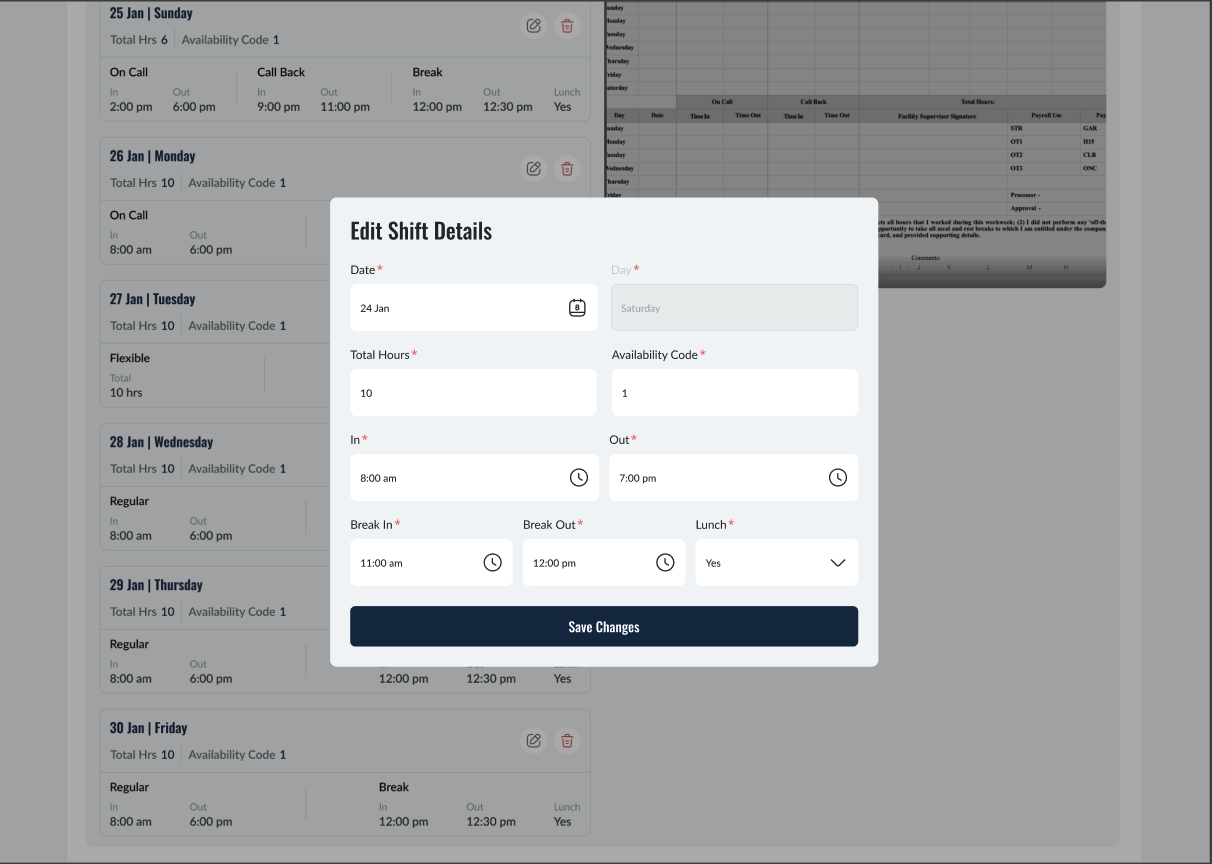Click the edit pencil icon for 25 Jan Sunday
This screenshot has width=1212, height=864.
click(533, 26)
